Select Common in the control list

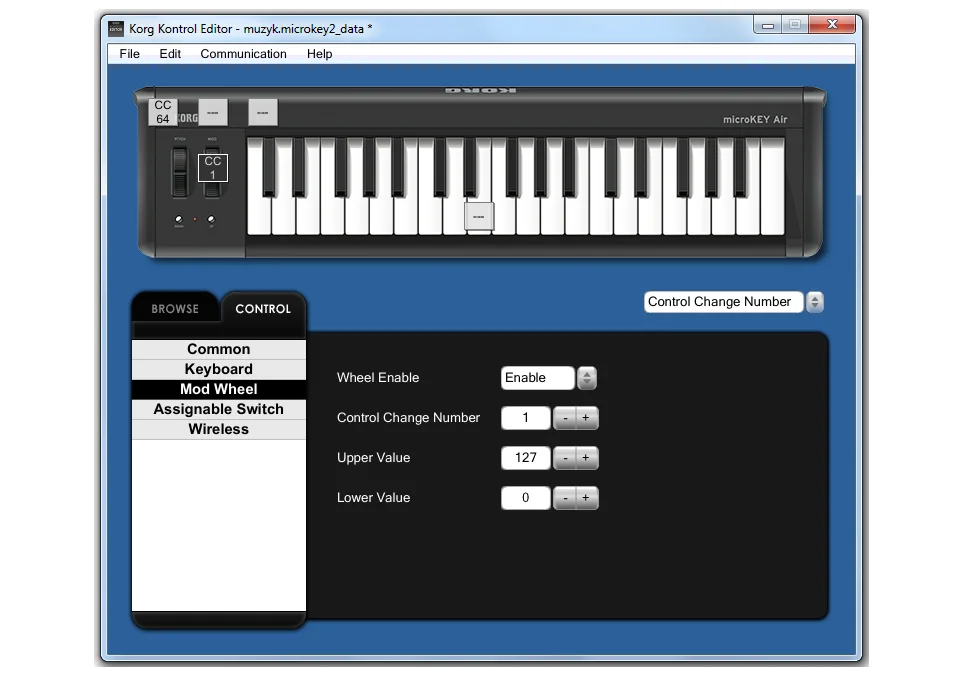(219, 349)
